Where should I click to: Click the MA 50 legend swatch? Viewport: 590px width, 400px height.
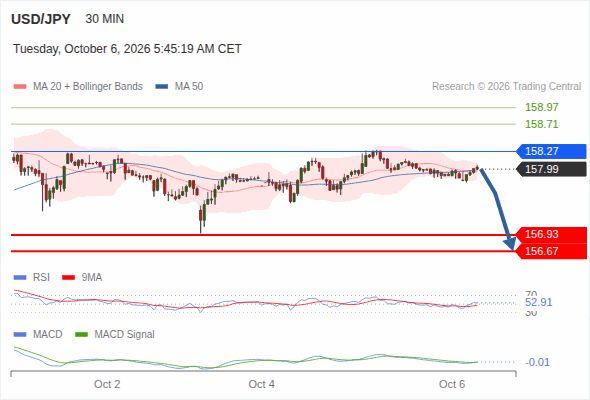[162, 87]
